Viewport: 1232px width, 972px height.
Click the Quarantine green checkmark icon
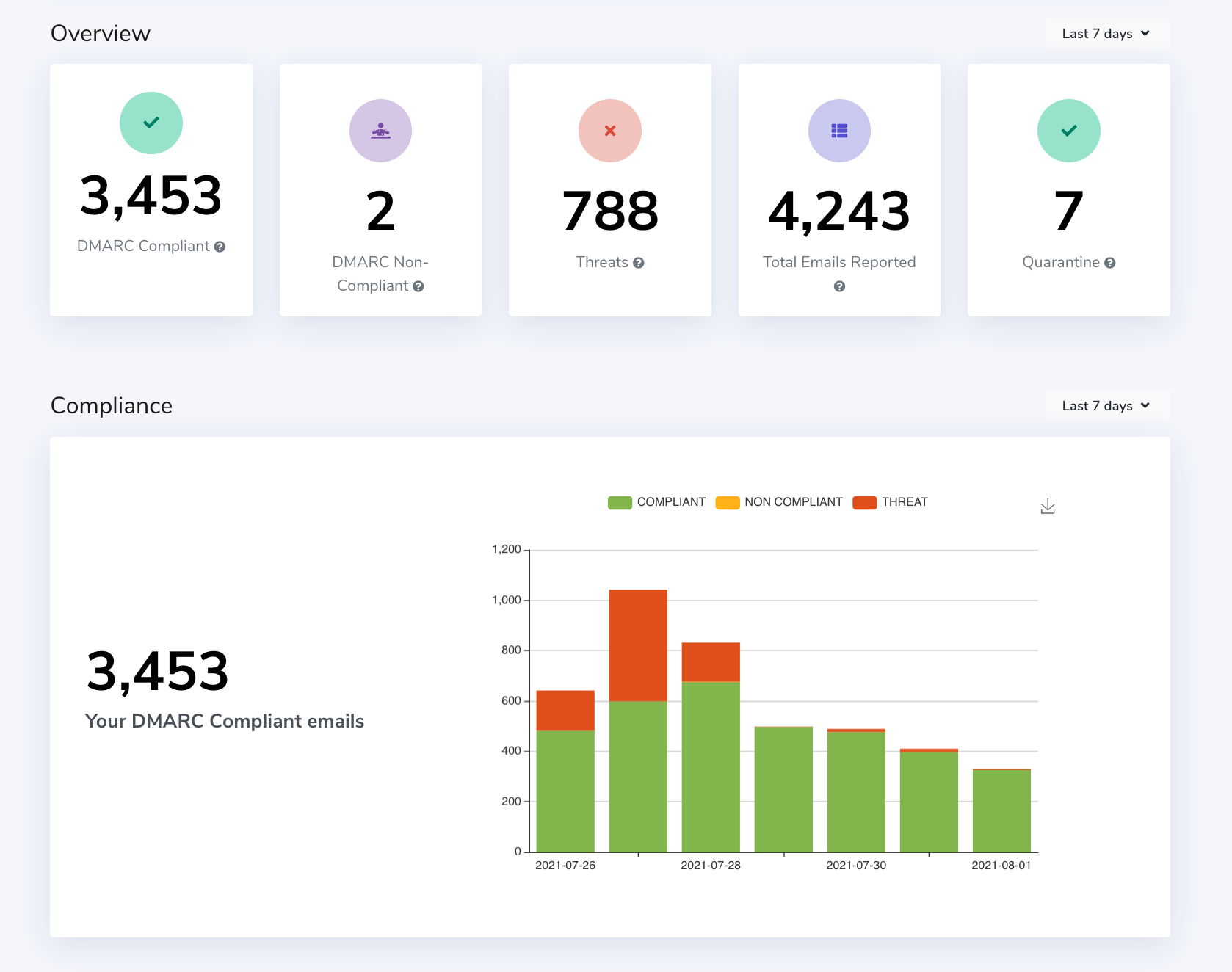click(x=1068, y=131)
